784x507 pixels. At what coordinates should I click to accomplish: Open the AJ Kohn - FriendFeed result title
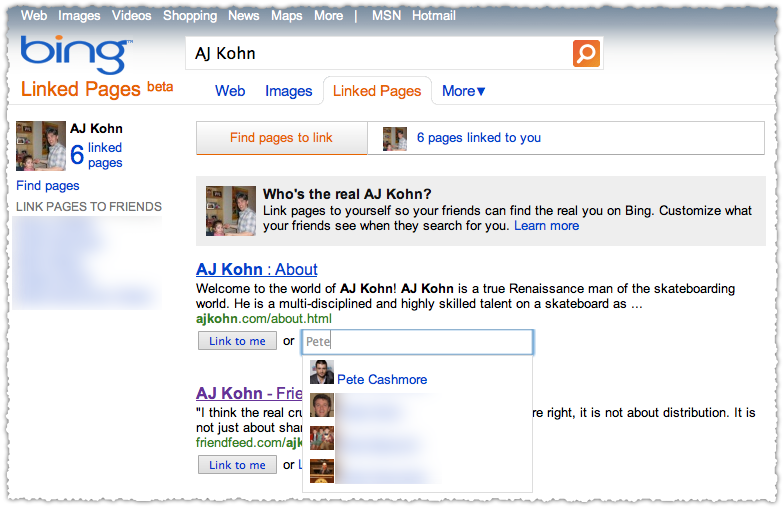point(249,394)
